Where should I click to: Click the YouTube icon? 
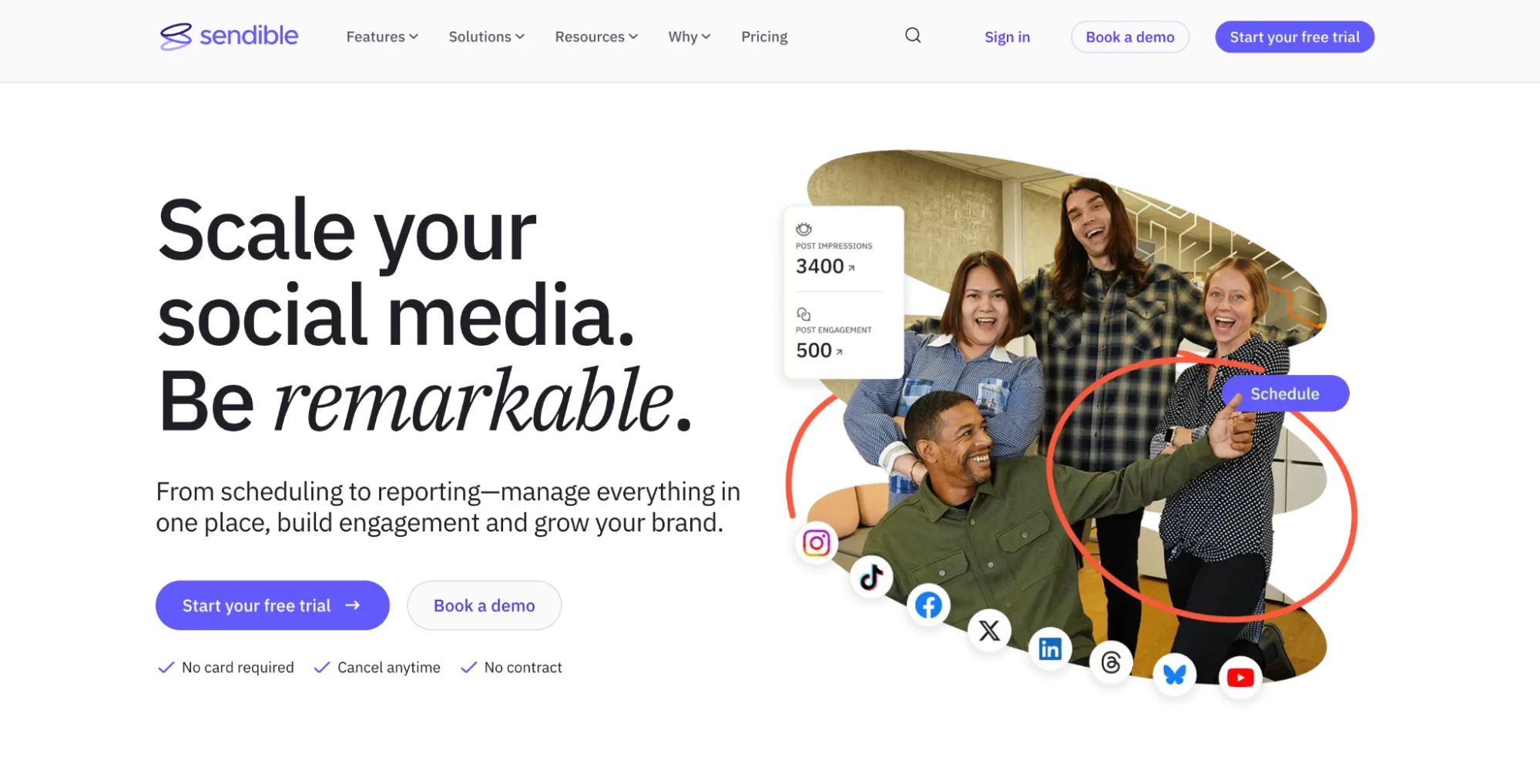tap(1240, 678)
